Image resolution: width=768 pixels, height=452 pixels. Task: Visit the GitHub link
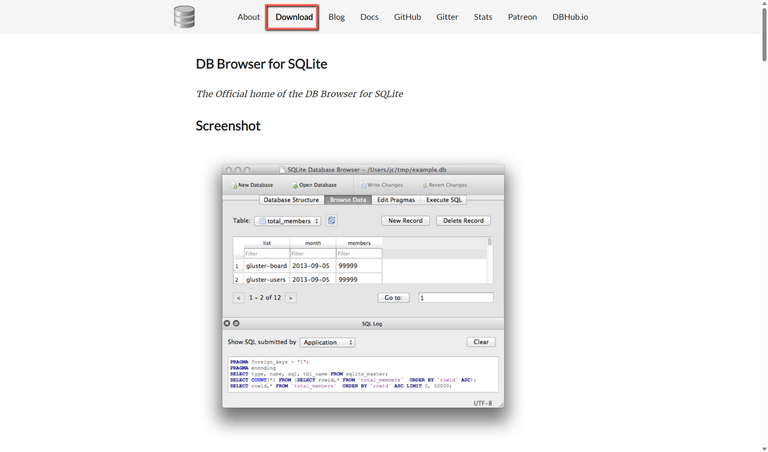tap(408, 17)
